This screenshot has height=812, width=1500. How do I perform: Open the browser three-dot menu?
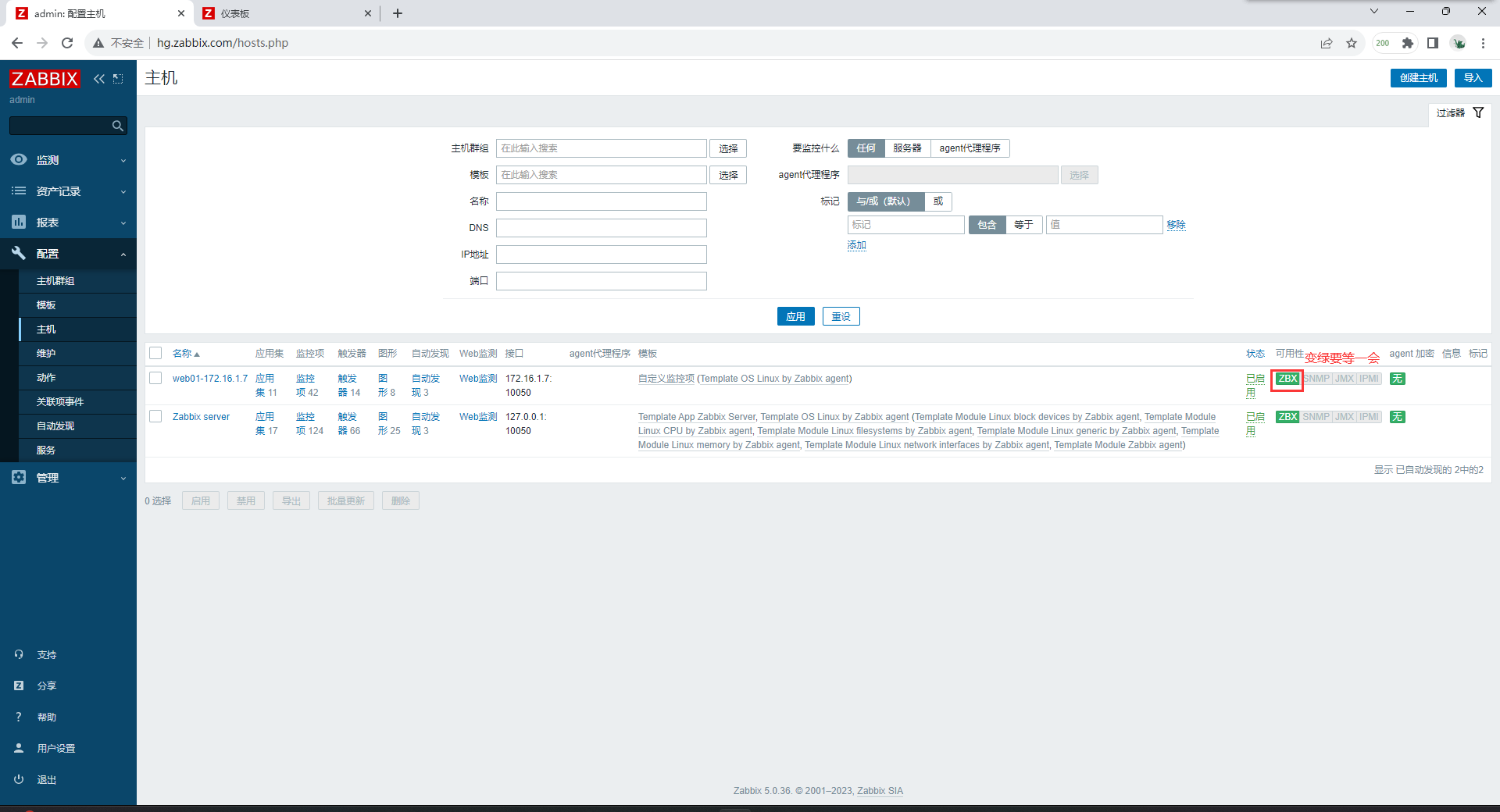1483,43
